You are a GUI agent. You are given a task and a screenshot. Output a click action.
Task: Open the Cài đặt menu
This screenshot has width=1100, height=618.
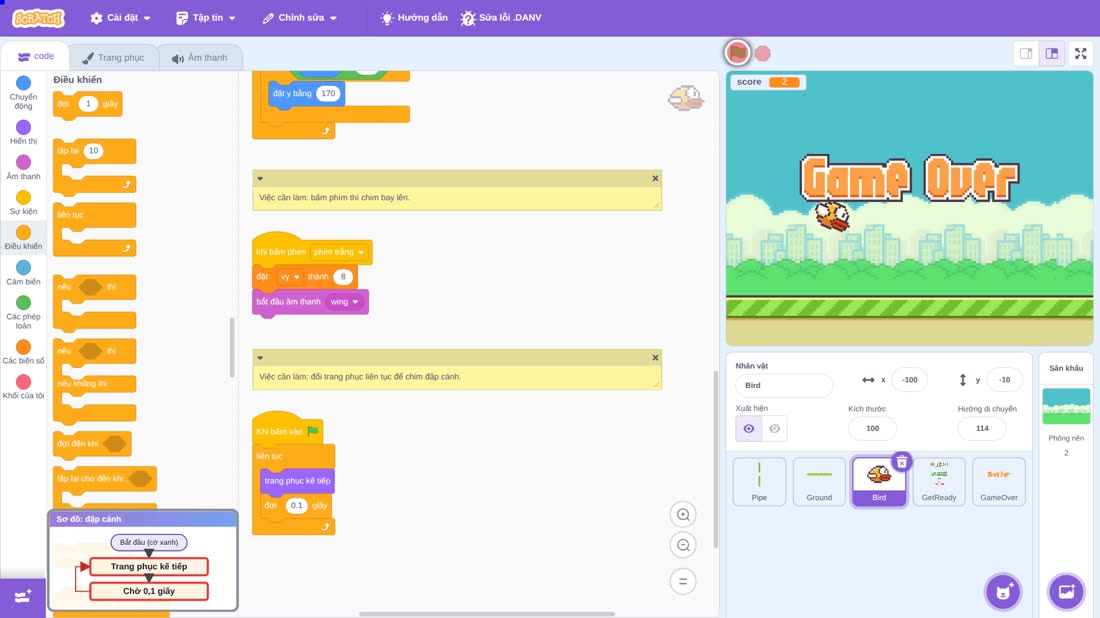coord(121,18)
